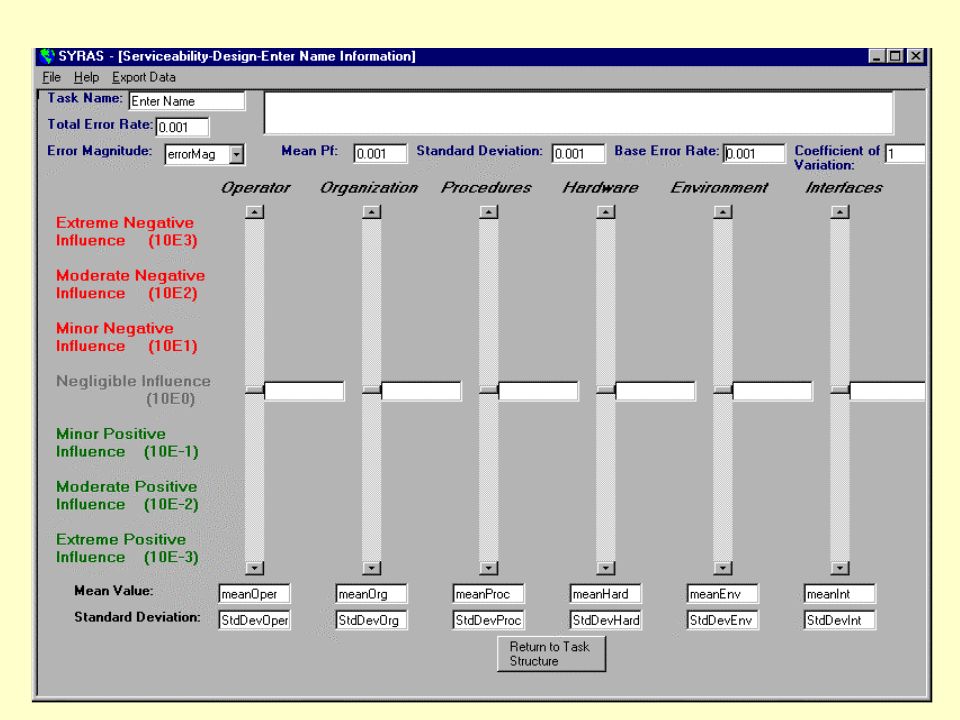
Task: Select the Minor Negative Influence (10E1) label
Action: click(x=127, y=337)
